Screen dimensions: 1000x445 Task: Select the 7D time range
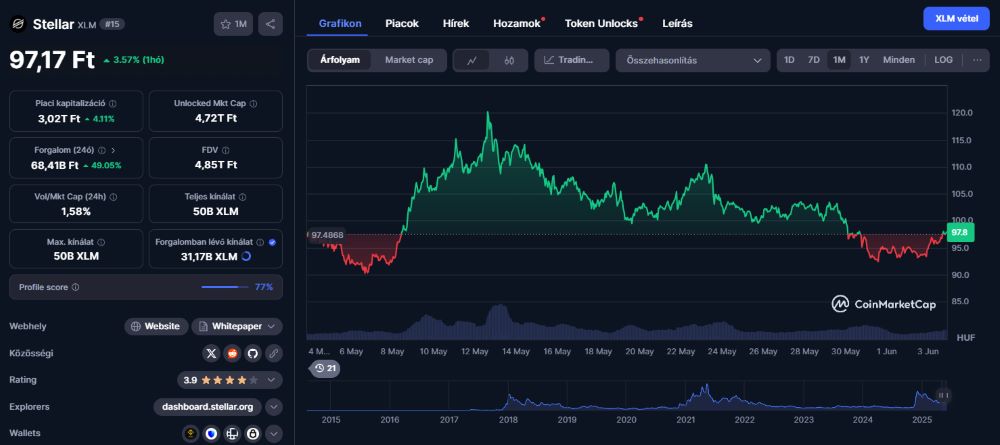point(814,60)
